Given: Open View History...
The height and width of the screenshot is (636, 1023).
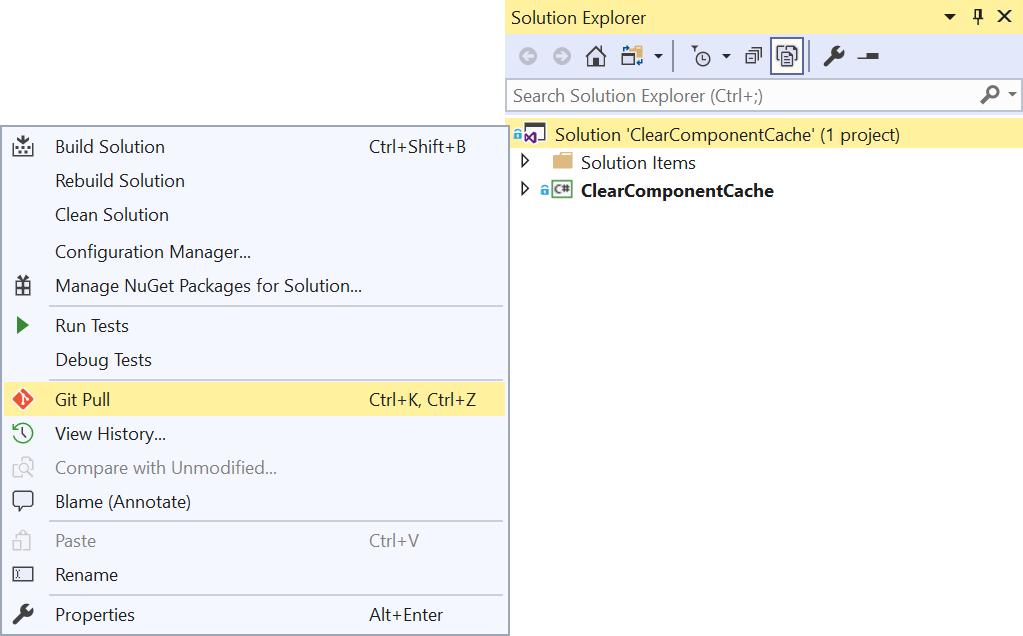Looking at the screenshot, I should click(x=254, y=434).
